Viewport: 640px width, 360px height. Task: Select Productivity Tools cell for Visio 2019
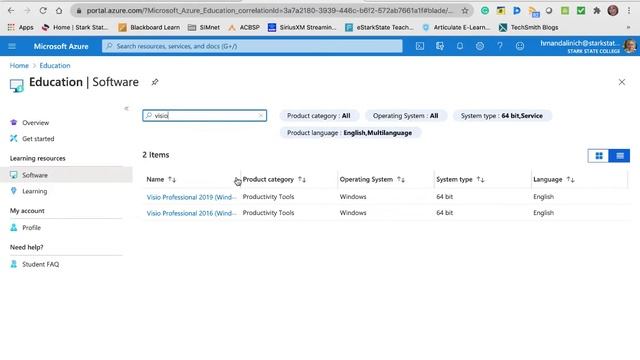(x=268, y=197)
